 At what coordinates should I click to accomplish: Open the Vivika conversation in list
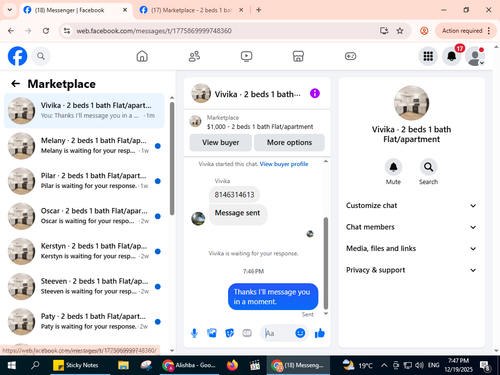84,111
